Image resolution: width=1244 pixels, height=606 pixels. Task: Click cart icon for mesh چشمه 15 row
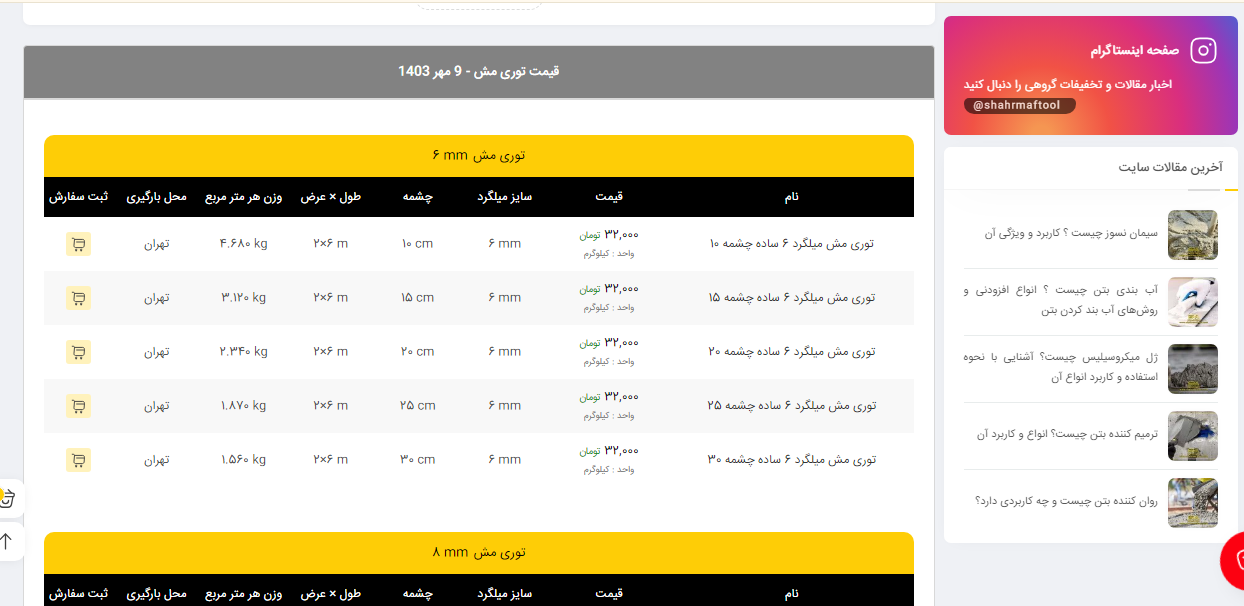pos(78,298)
